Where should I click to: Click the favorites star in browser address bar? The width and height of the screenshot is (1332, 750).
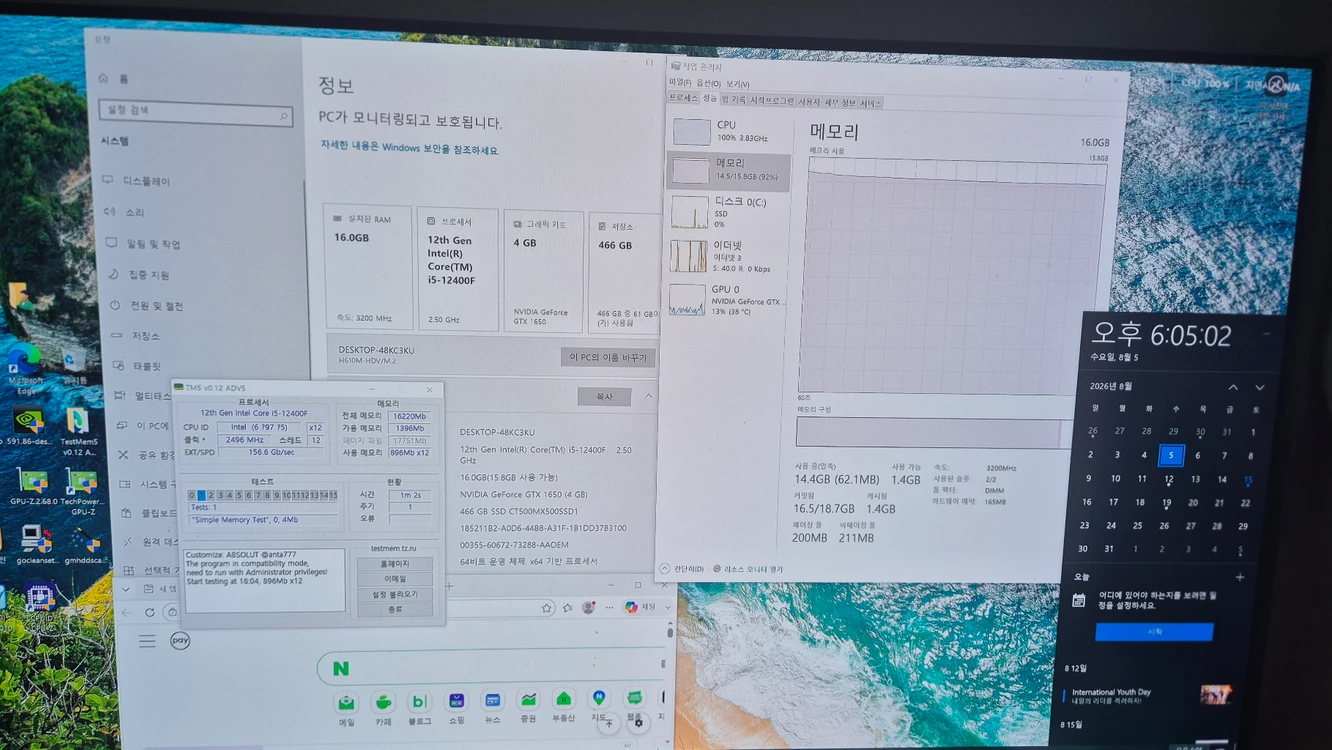[x=547, y=608]
